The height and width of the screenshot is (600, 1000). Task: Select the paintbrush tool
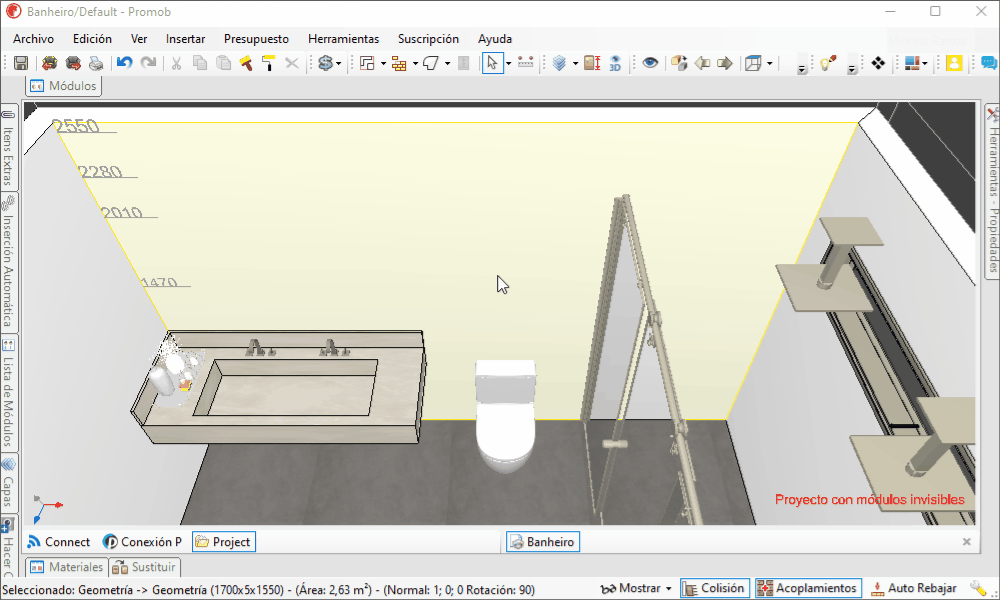pos(246,63)
